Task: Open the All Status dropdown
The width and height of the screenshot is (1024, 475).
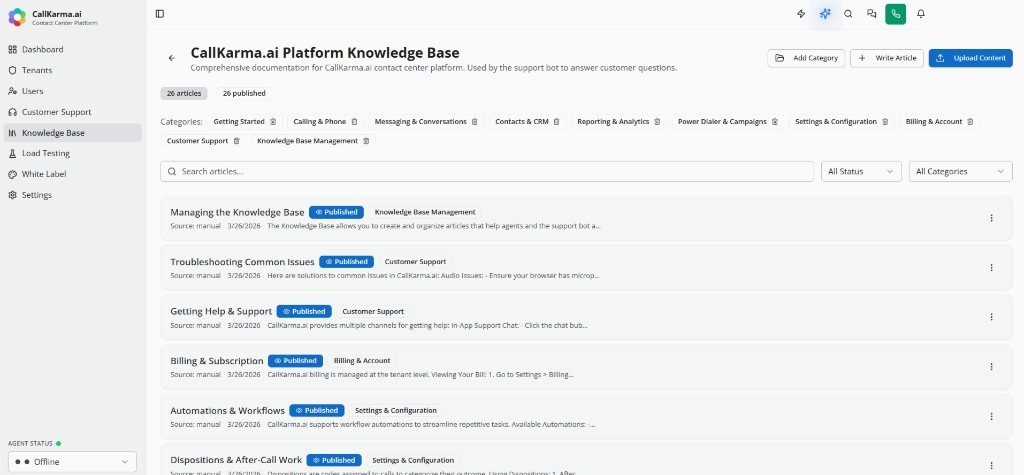Action: pyautogui.click(x=861, y=171)
